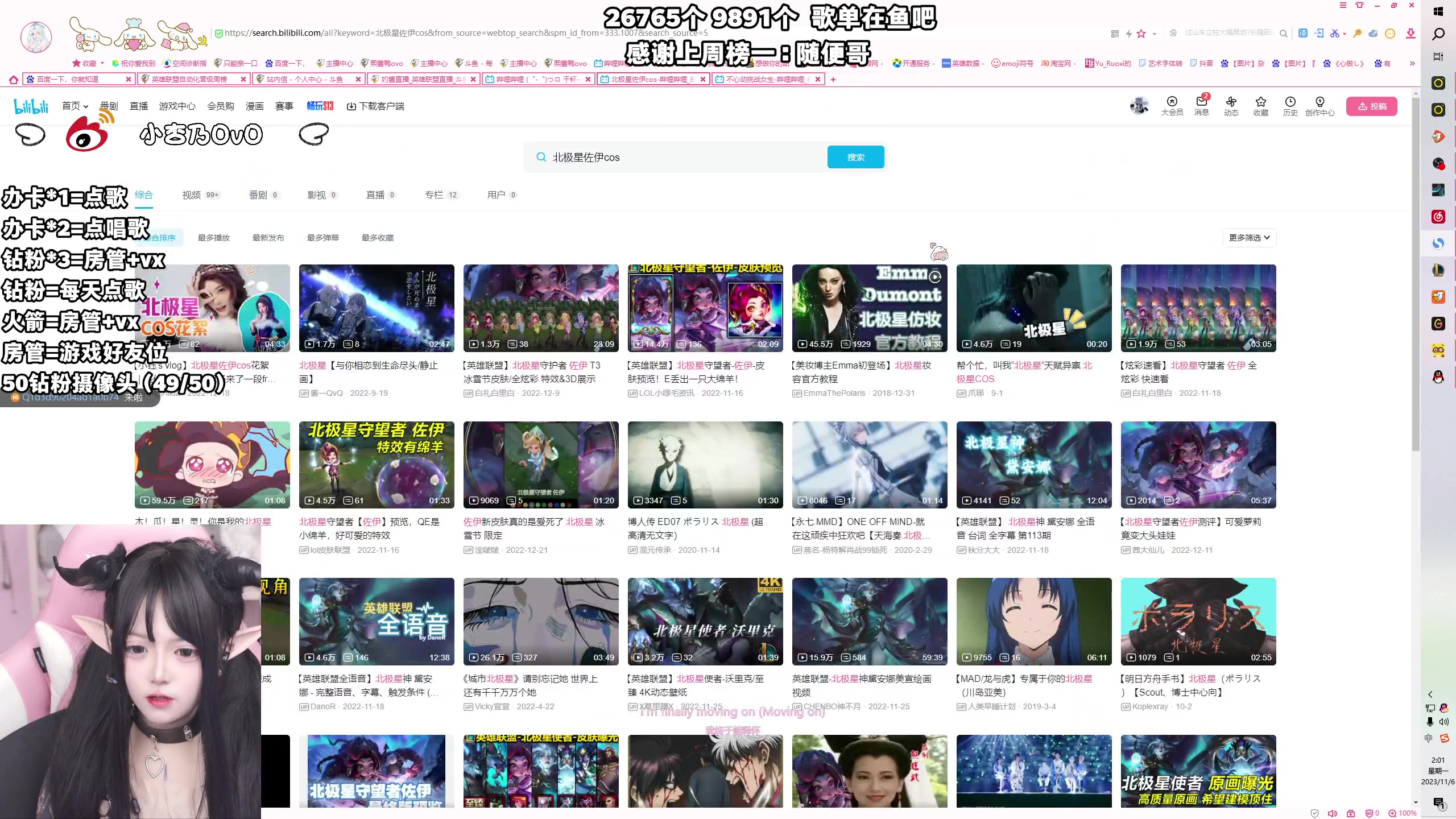Toggle Chinese 中 input mode in tray
The image size is (1456, 819).
1428,738
